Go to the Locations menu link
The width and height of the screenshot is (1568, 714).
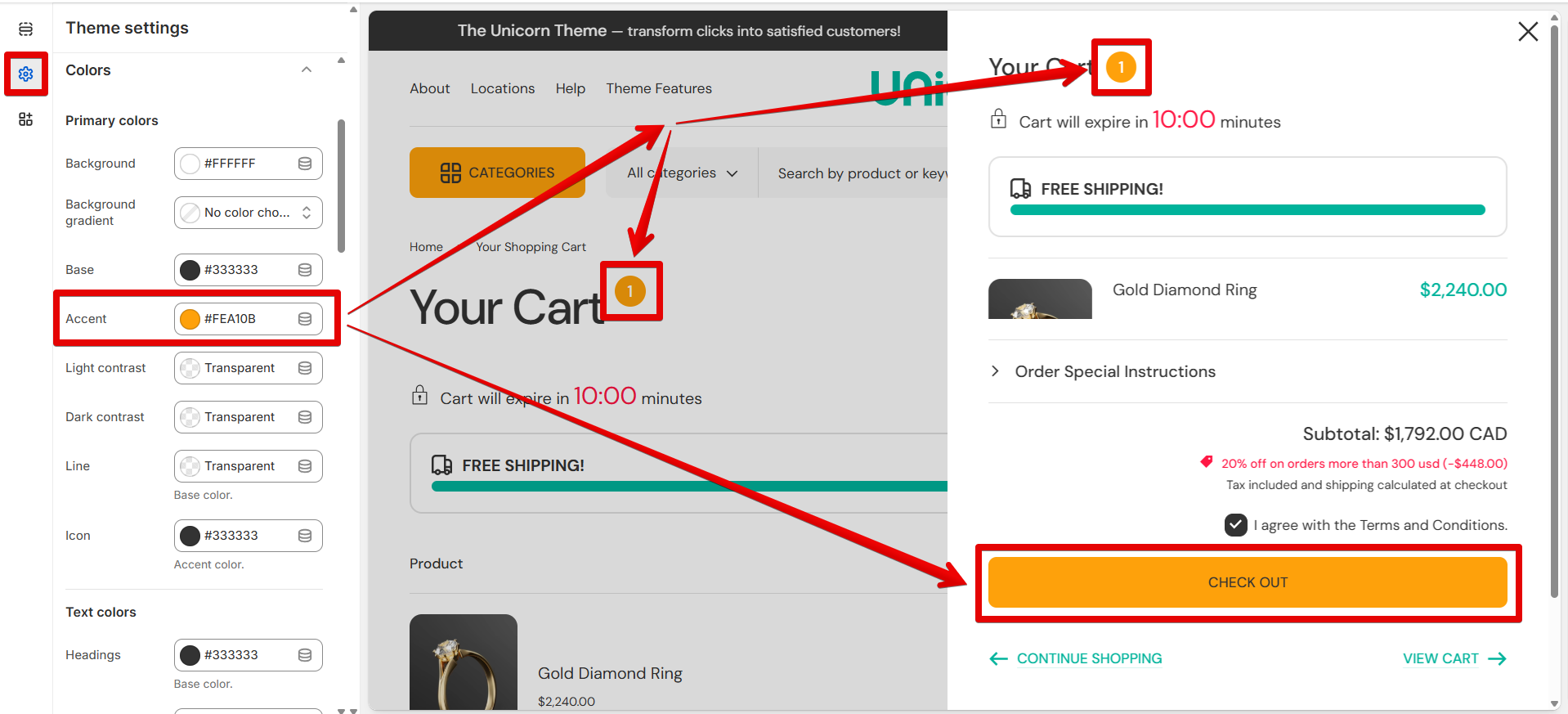pyautogui.click(x=502, y=88)
